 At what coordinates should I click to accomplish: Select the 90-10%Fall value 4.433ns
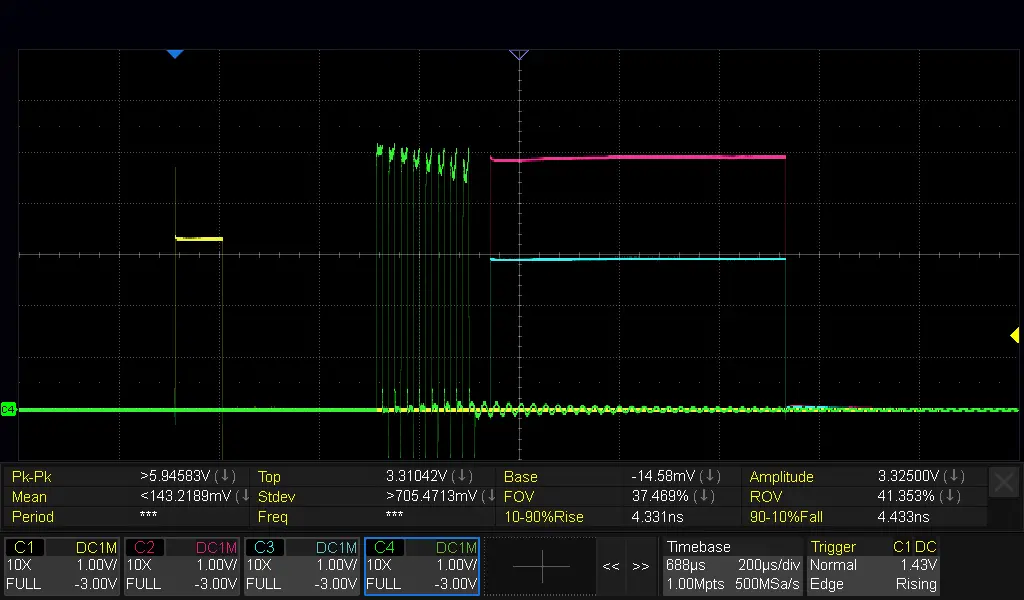point(903,516)
